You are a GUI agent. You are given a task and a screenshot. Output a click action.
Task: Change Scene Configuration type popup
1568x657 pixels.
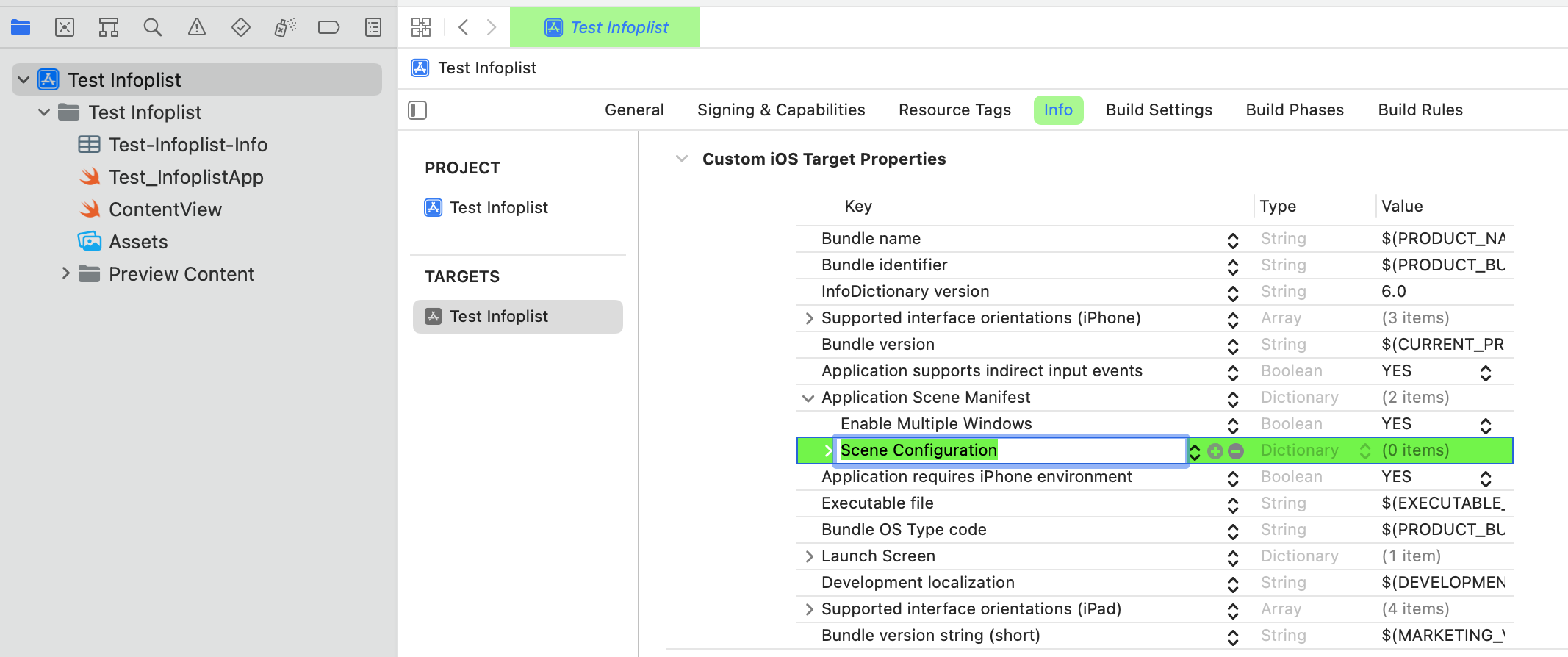[x=1364, y=450]
